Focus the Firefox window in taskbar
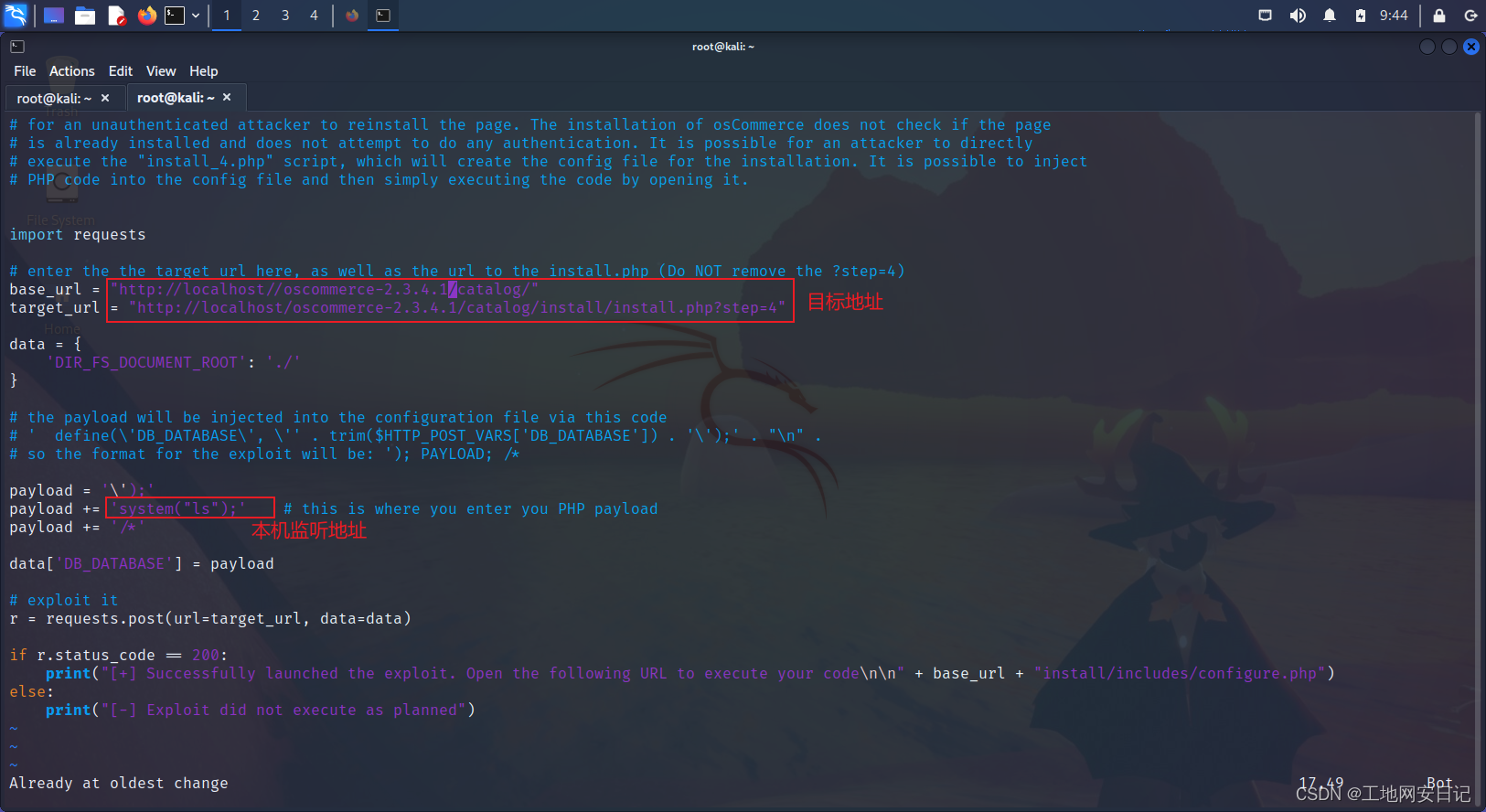The height and width of the screenshot is (812, 1486). tap(352, 16)
